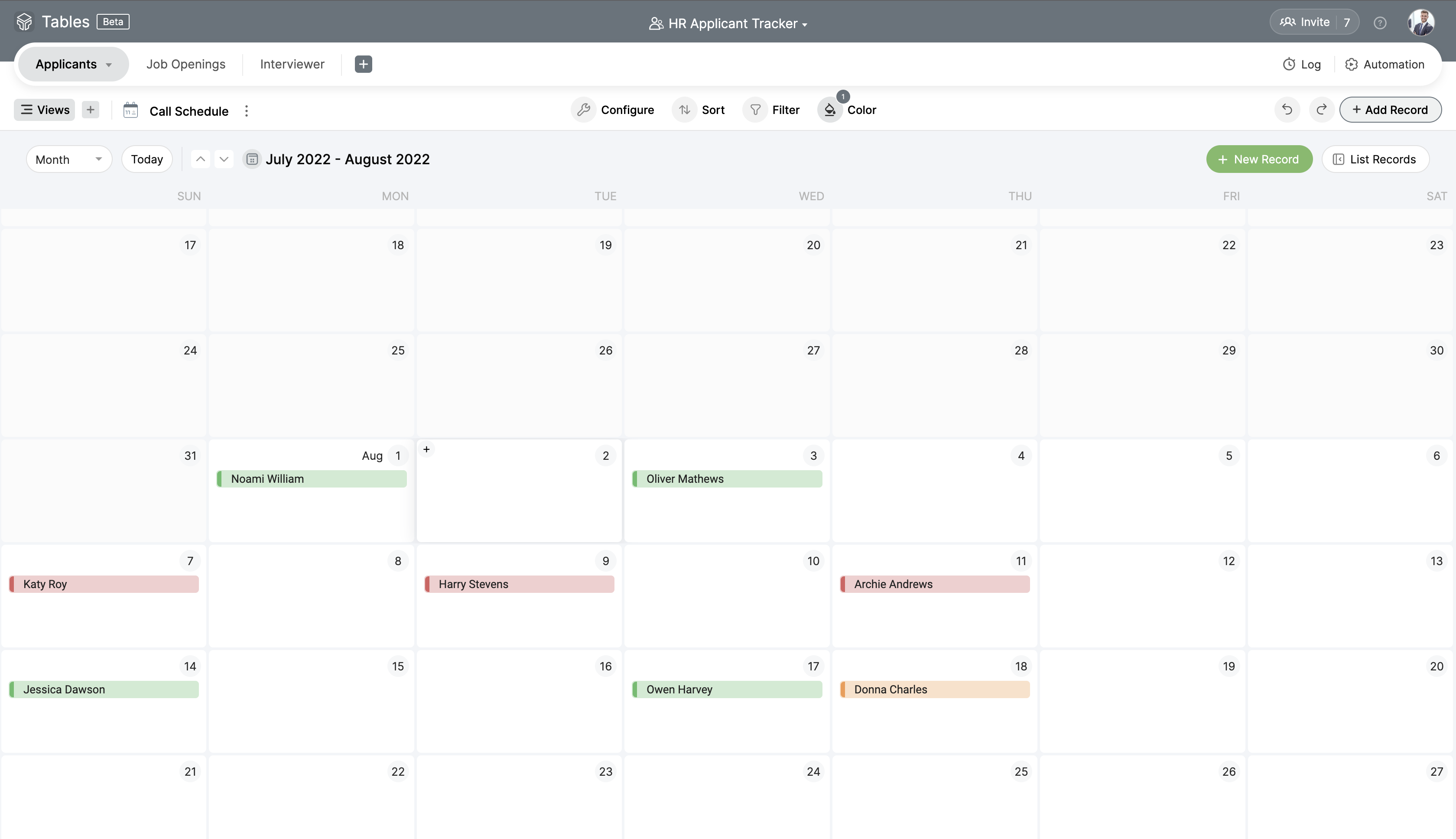Click the Color coding icon
Image resolution: width=1456 pixels, height=839 pixels.
(830, 110)
